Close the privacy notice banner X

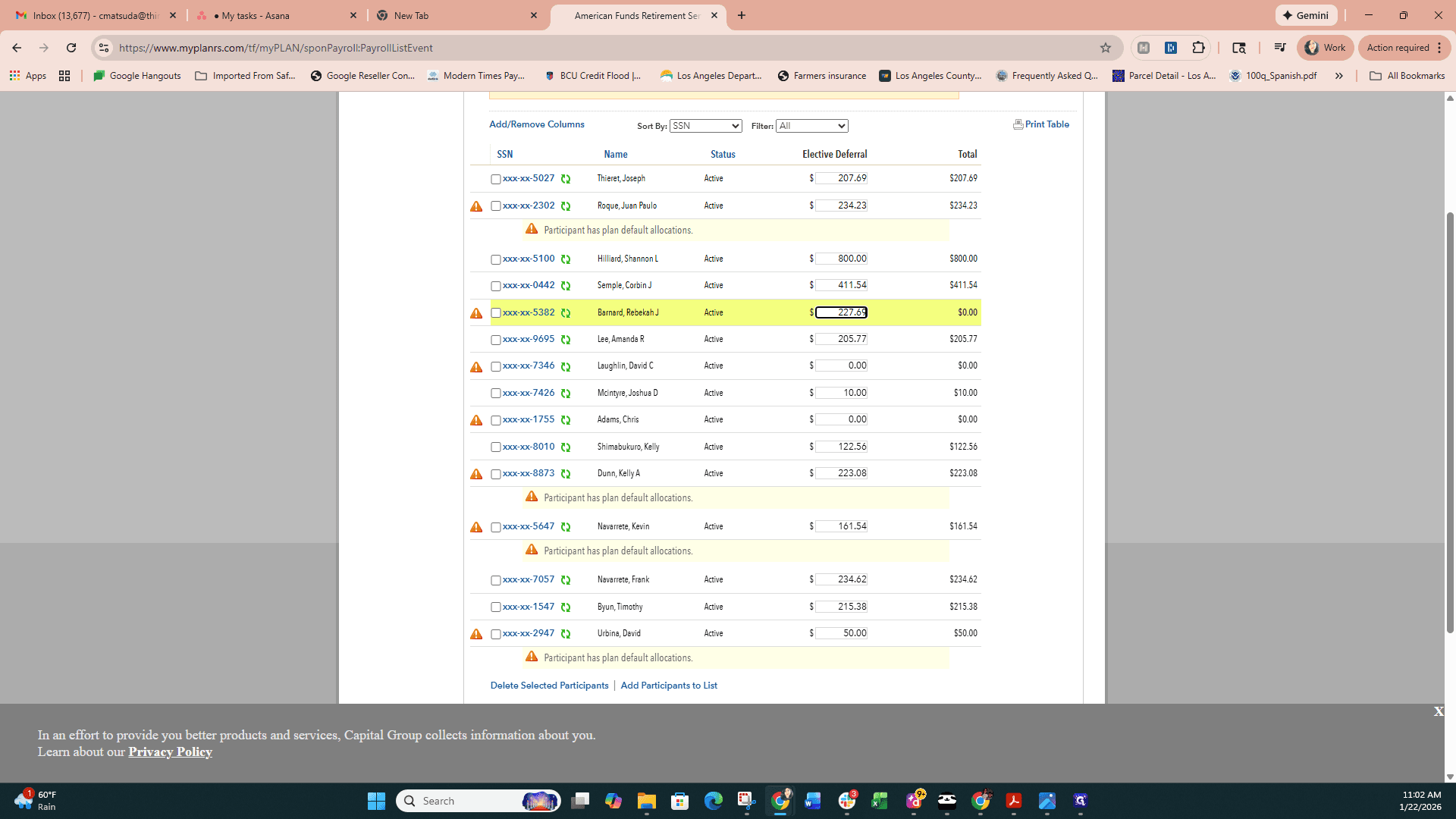click(x=1439, y=712)
